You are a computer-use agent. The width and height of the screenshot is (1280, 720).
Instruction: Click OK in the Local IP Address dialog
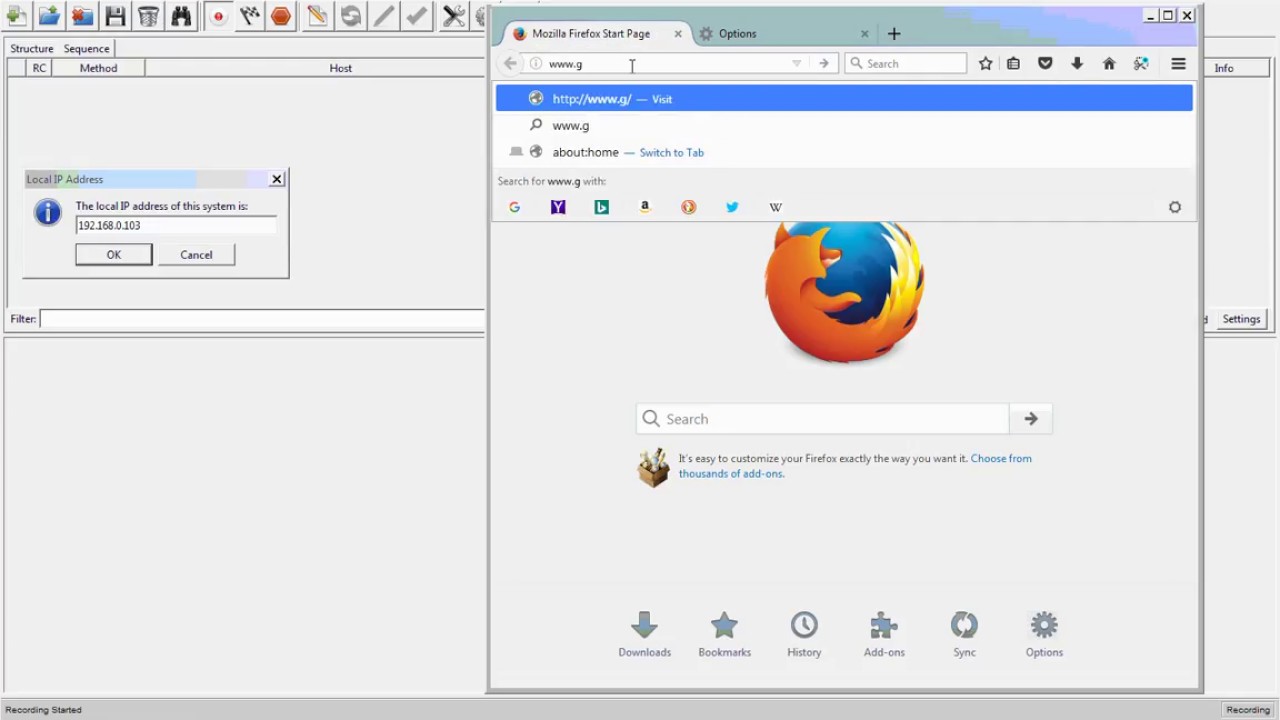114,255
